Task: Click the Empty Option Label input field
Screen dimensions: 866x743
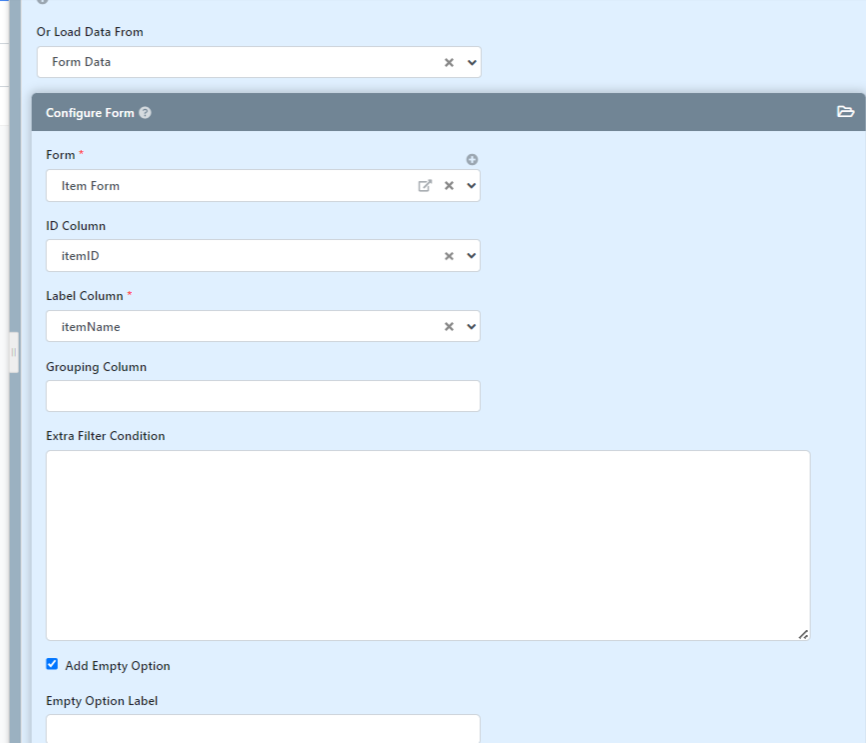Action: (263, 729)
